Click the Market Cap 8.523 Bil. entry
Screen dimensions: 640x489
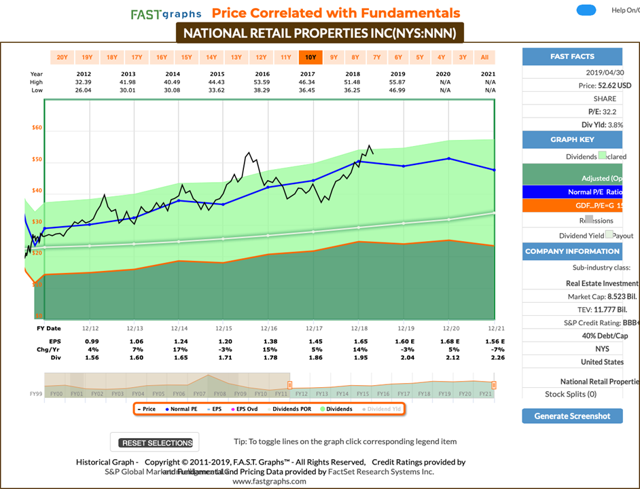point(602,296)
